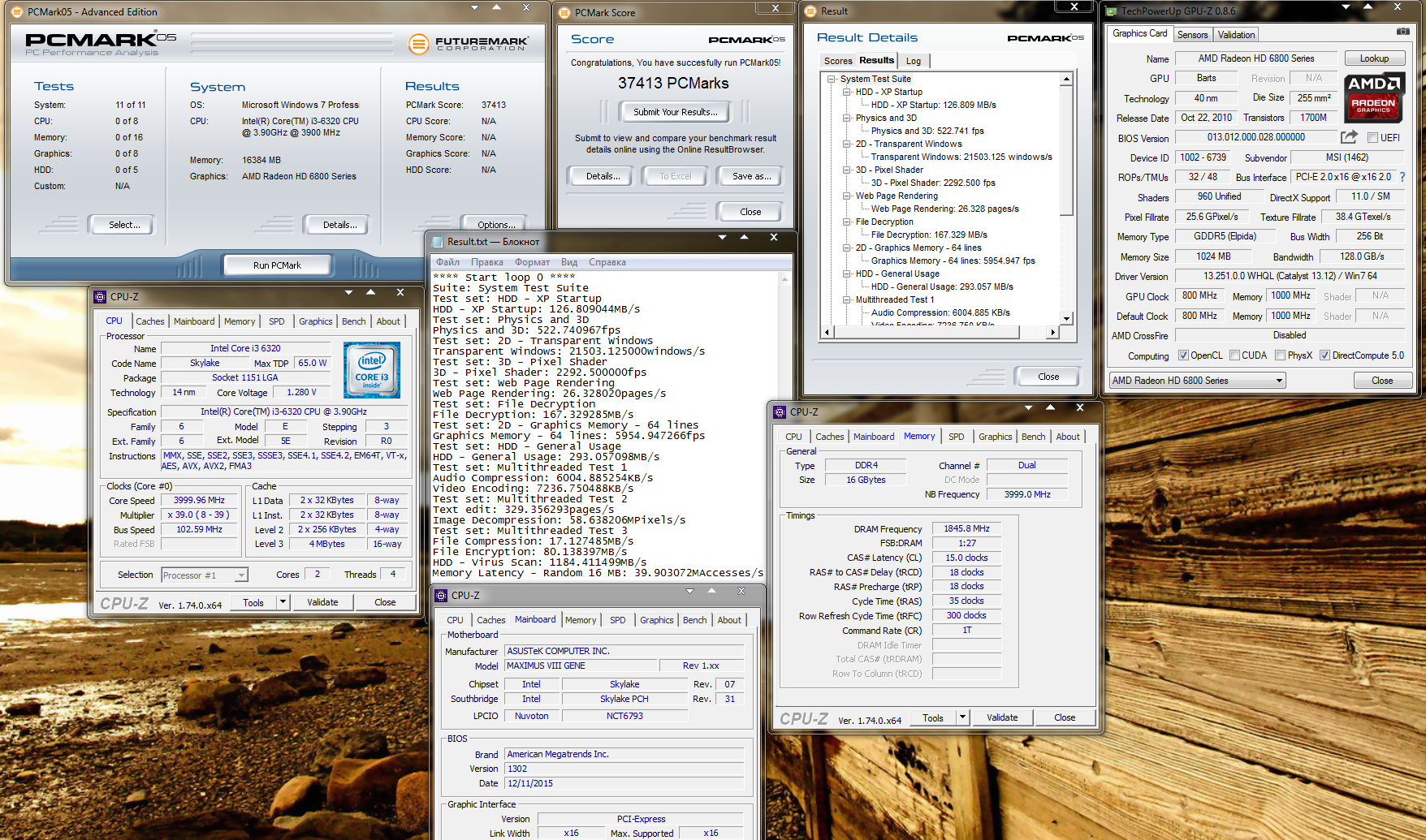Click the Select... button under Tests
This screenshot has height=840, width=1426.
pos(124,225)
